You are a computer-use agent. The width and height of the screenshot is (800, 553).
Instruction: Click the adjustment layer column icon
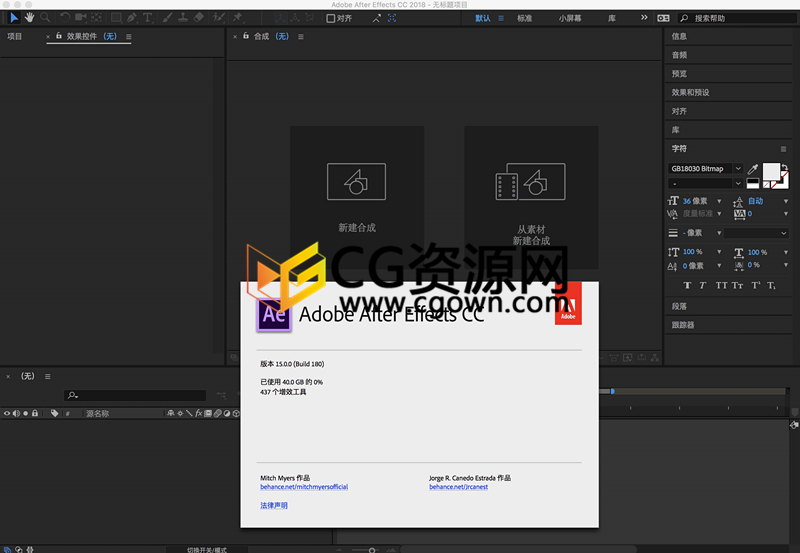point(227,413)
